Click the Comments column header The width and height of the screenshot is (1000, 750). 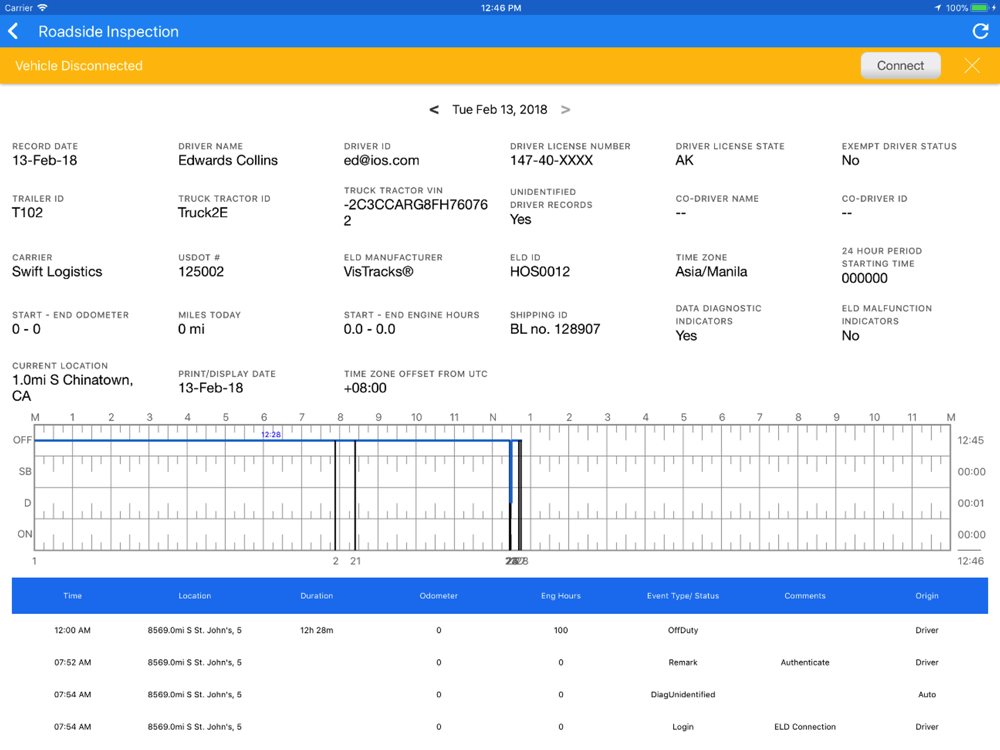pyautogui.click(x=805, y=596)
